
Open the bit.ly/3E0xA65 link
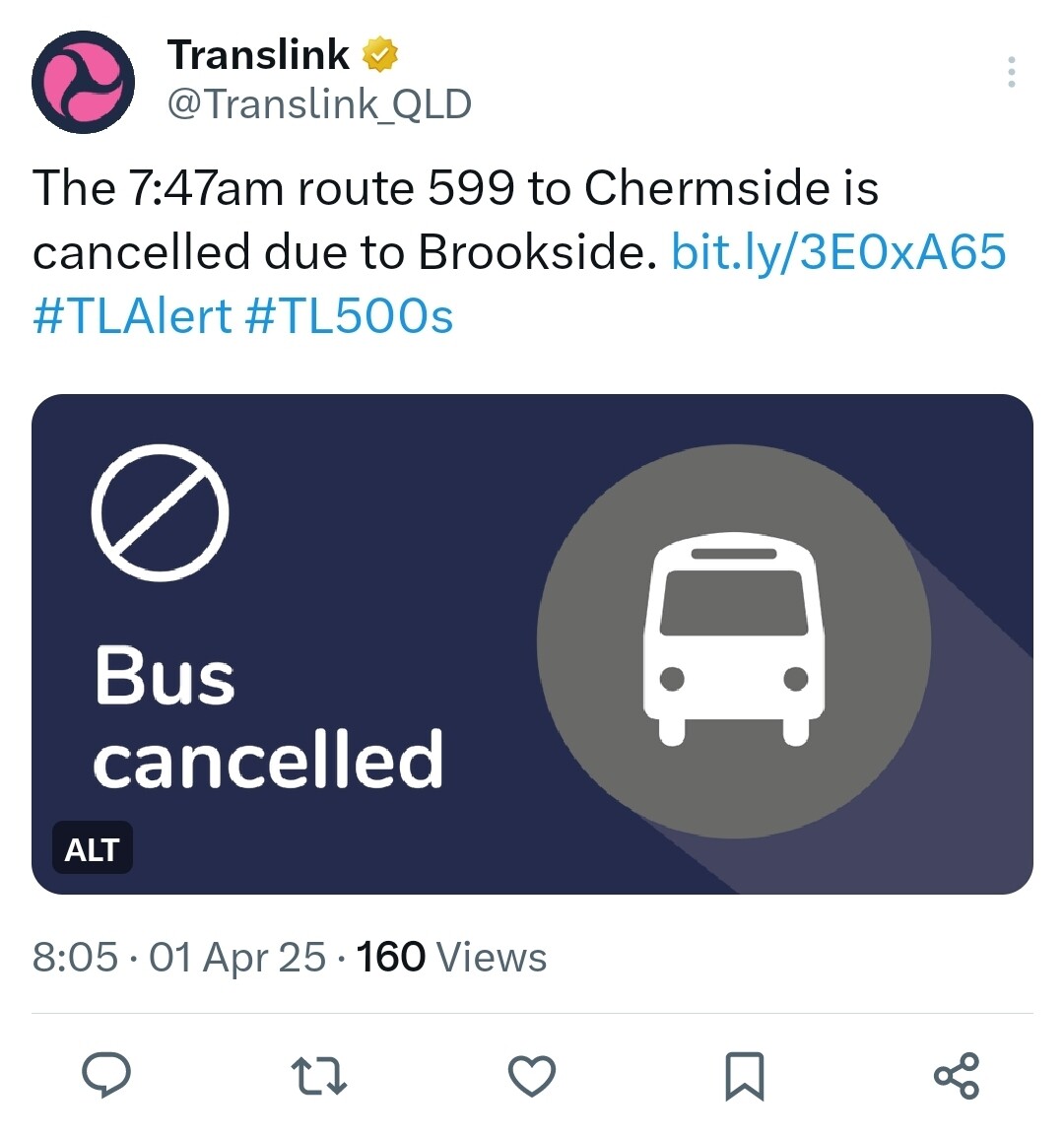click(x=838, y=252)
